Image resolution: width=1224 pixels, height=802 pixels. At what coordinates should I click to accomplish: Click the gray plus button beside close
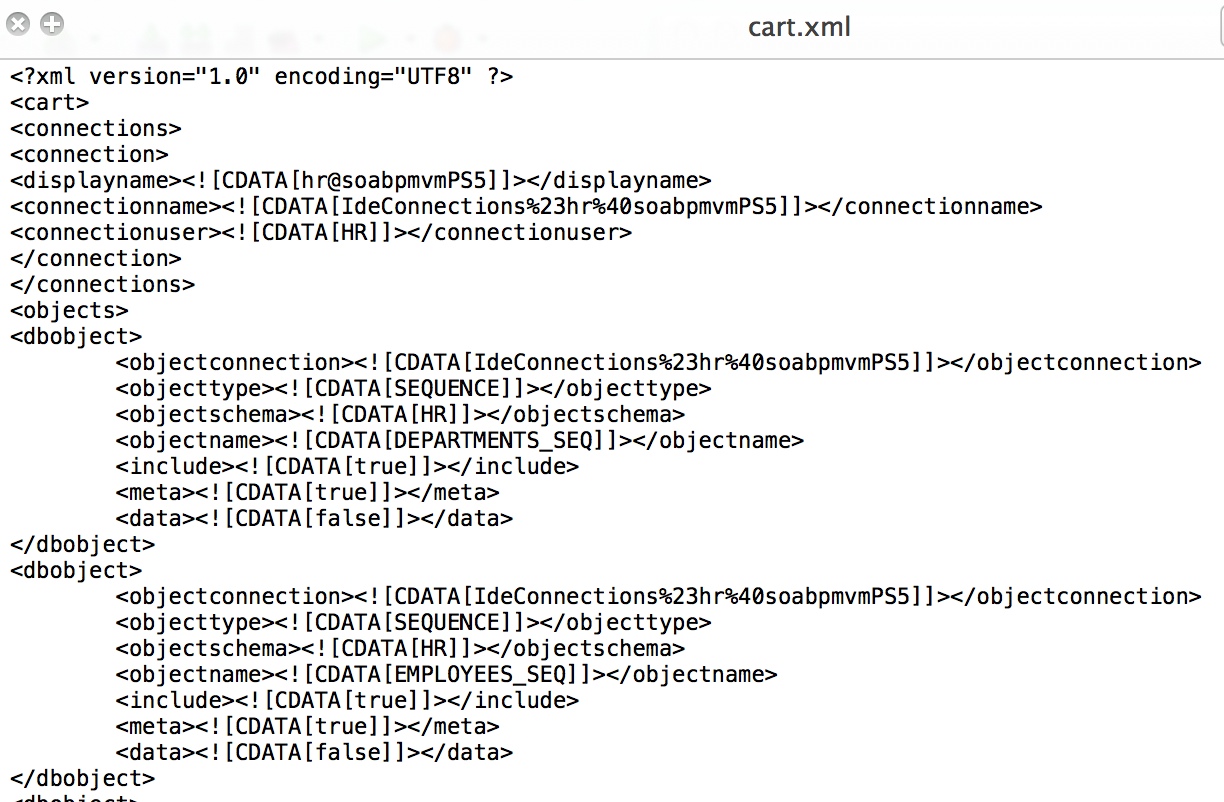tap(52, 24)
